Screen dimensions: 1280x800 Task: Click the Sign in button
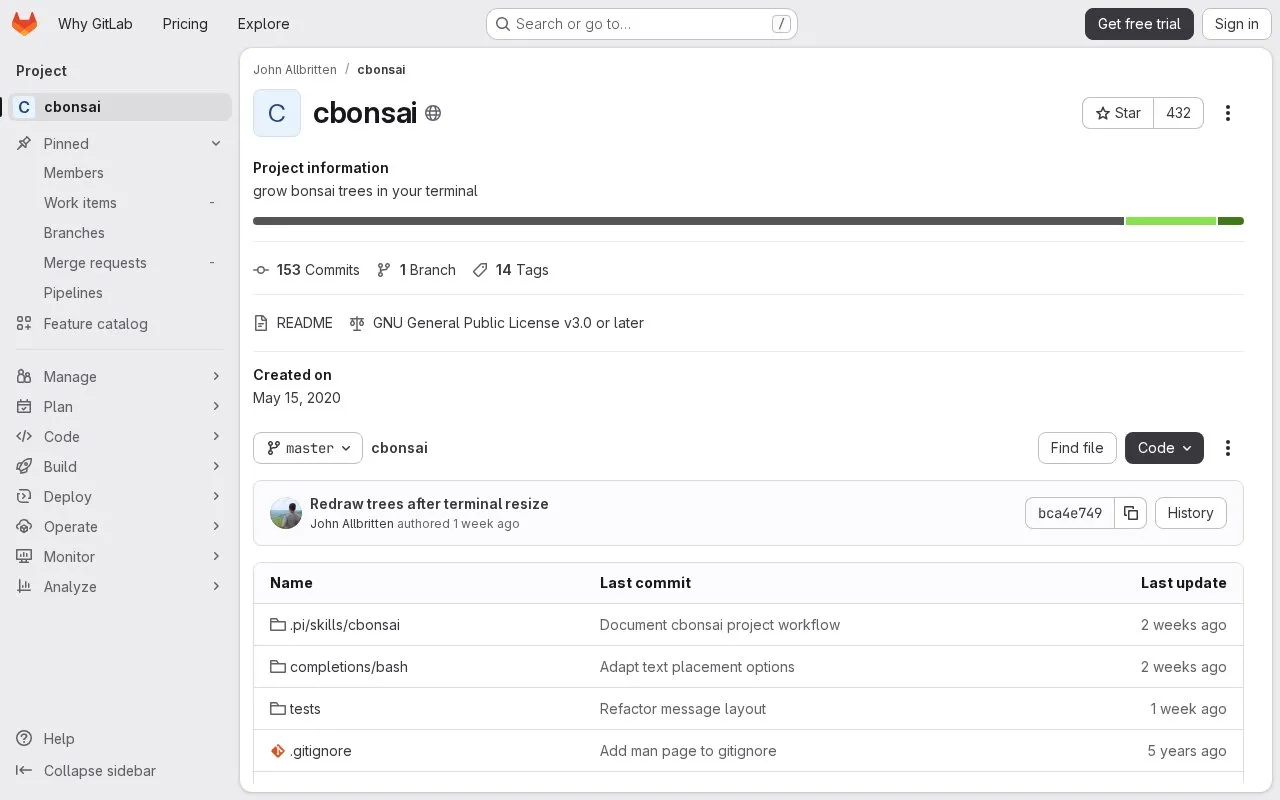point(1237,24)
